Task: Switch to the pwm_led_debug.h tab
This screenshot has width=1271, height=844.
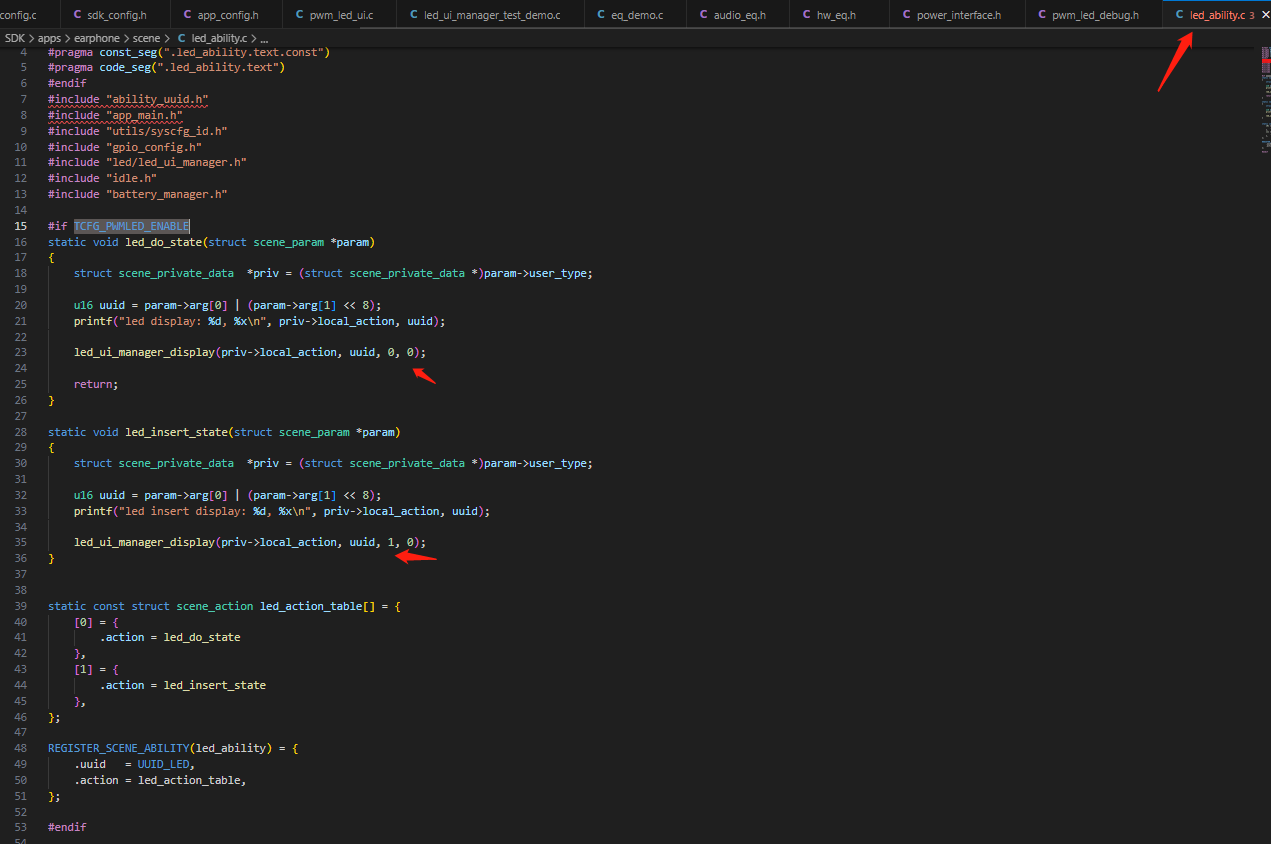Action: point(1094,15)
